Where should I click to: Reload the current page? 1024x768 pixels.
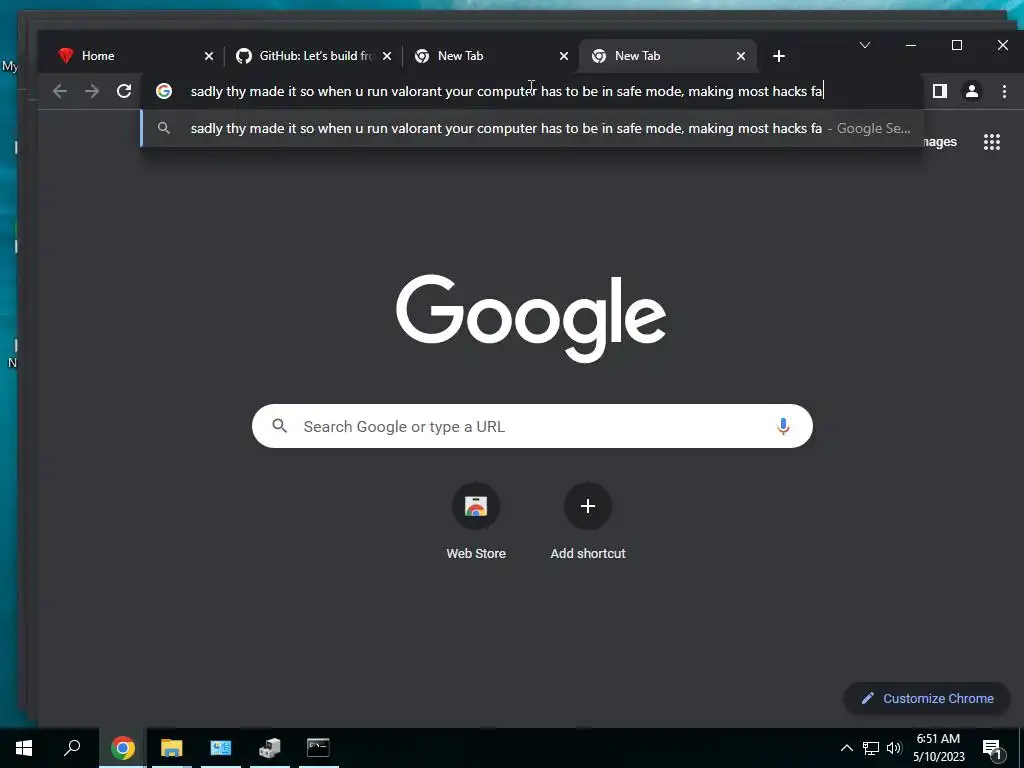(x=124, y=91)
